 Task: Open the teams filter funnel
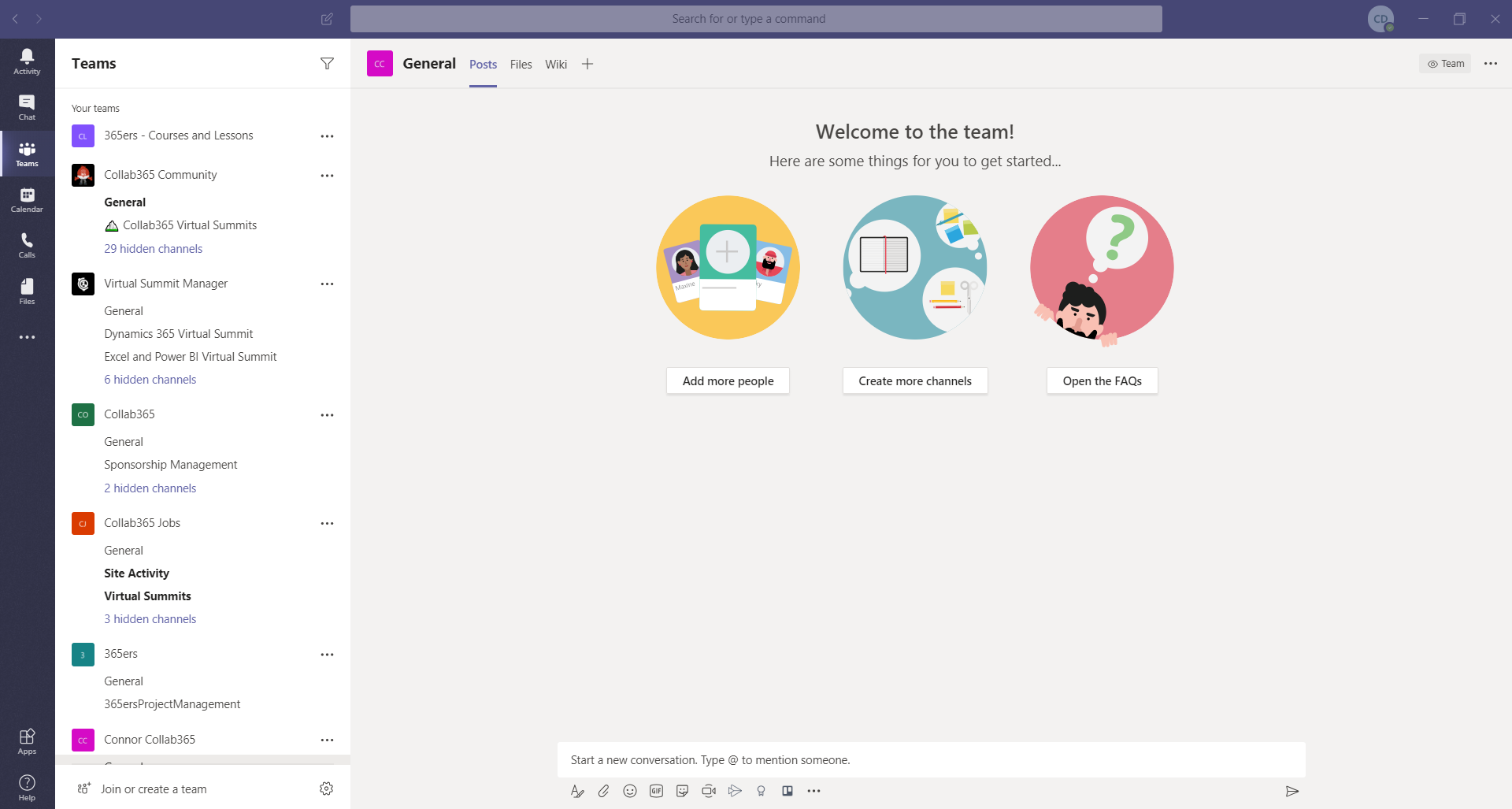coord(327,64)
